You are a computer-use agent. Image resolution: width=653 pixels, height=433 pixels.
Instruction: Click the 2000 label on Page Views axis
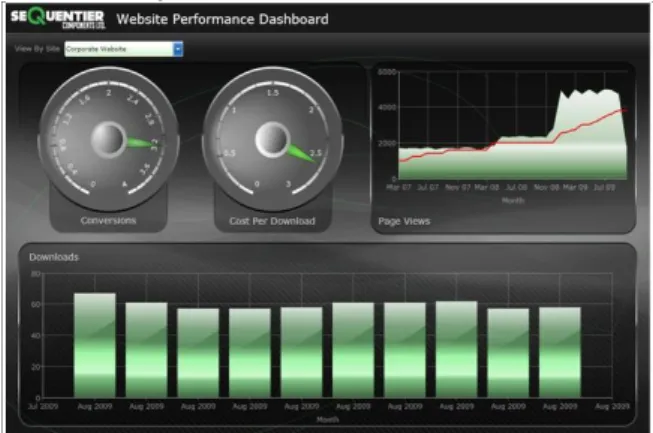click(387, 143)
